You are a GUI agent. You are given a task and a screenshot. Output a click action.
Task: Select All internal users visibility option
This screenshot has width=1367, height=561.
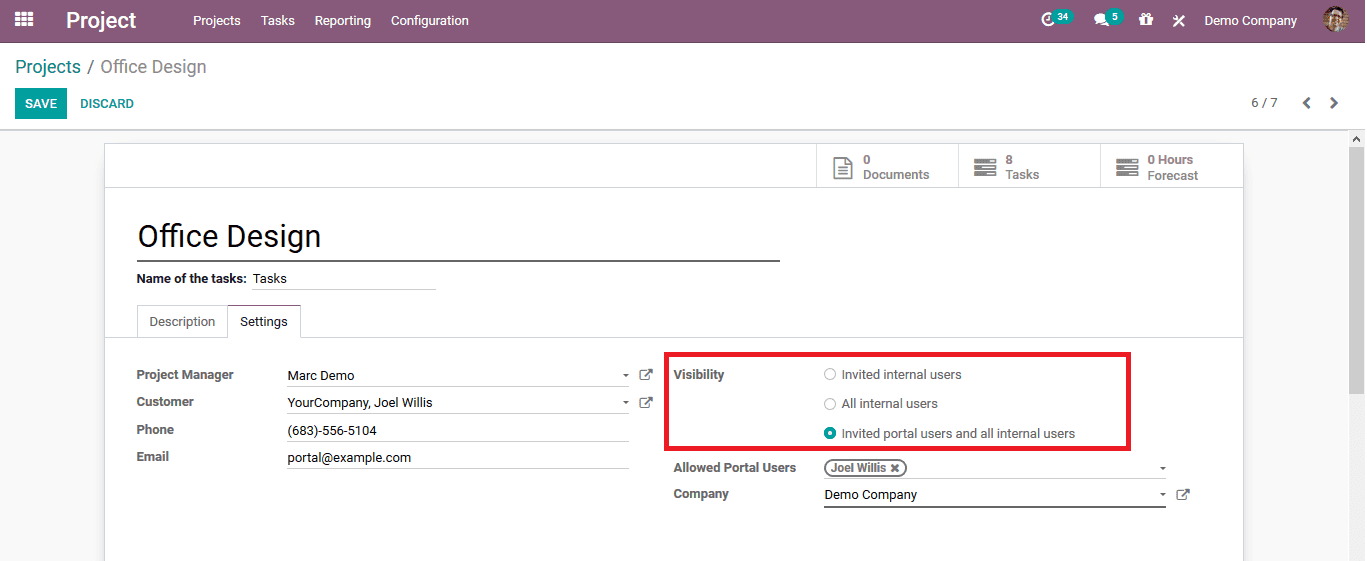(830, 404)
